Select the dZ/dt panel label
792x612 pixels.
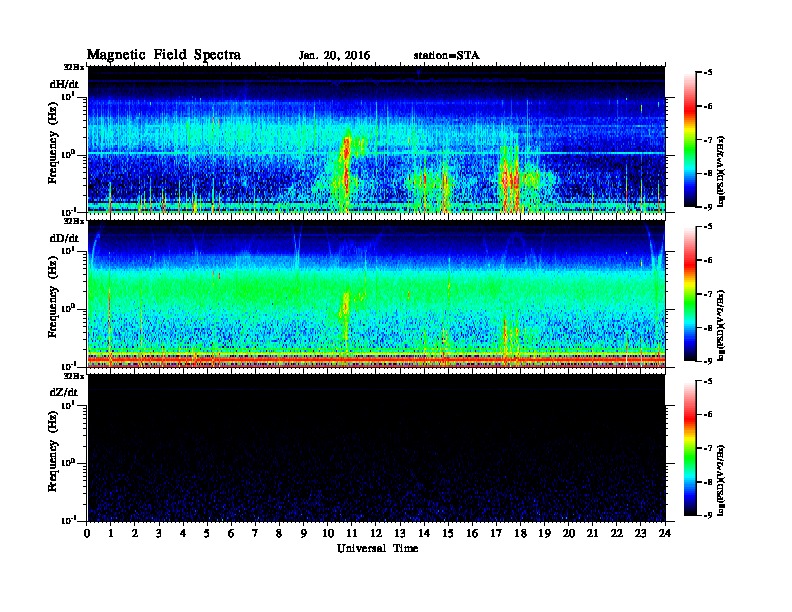tap(64, 392)
